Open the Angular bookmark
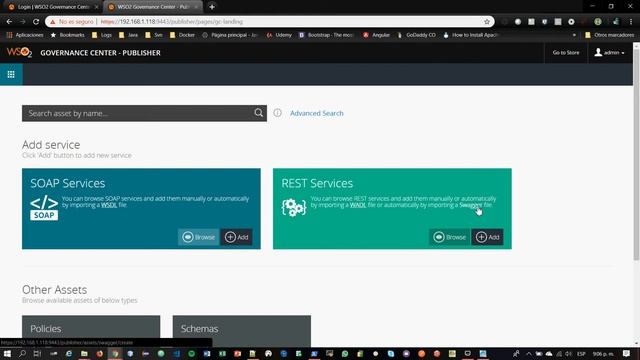The image size is (640, 360). pos(376,35)
